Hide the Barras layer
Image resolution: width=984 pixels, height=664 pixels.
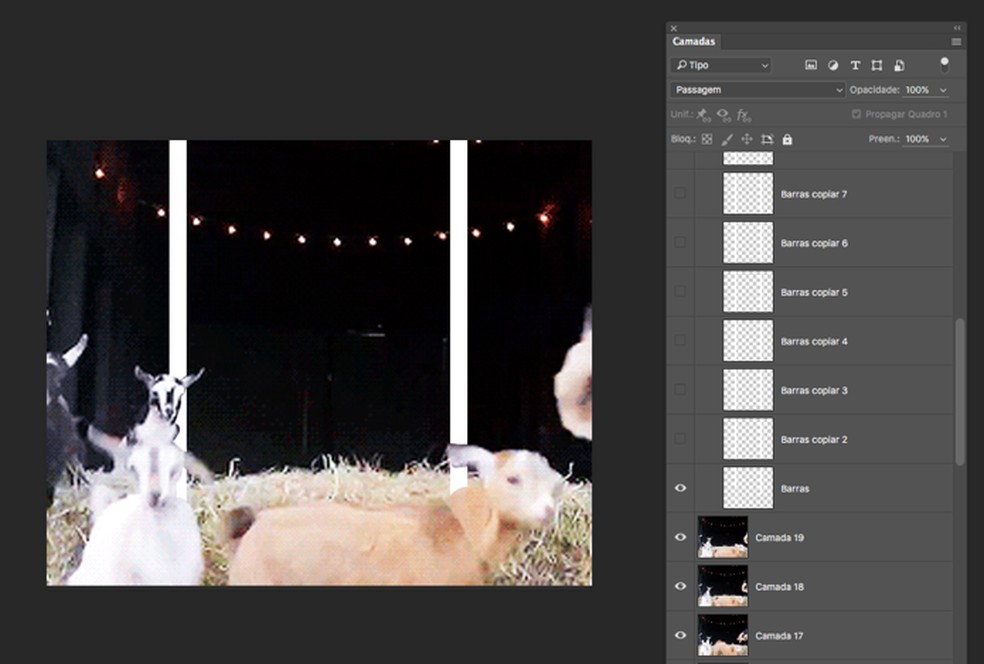pyautogui.click(x=681, y=488)
